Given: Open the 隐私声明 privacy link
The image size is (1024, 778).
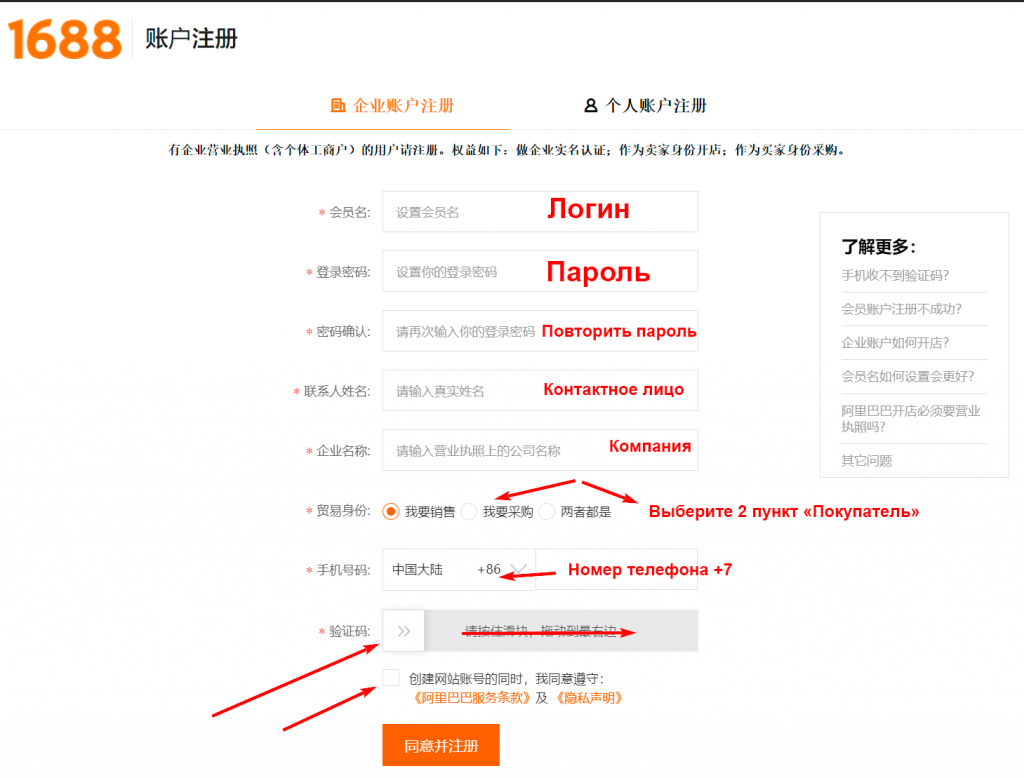Looking at the screenshot, I should (590, 698).
